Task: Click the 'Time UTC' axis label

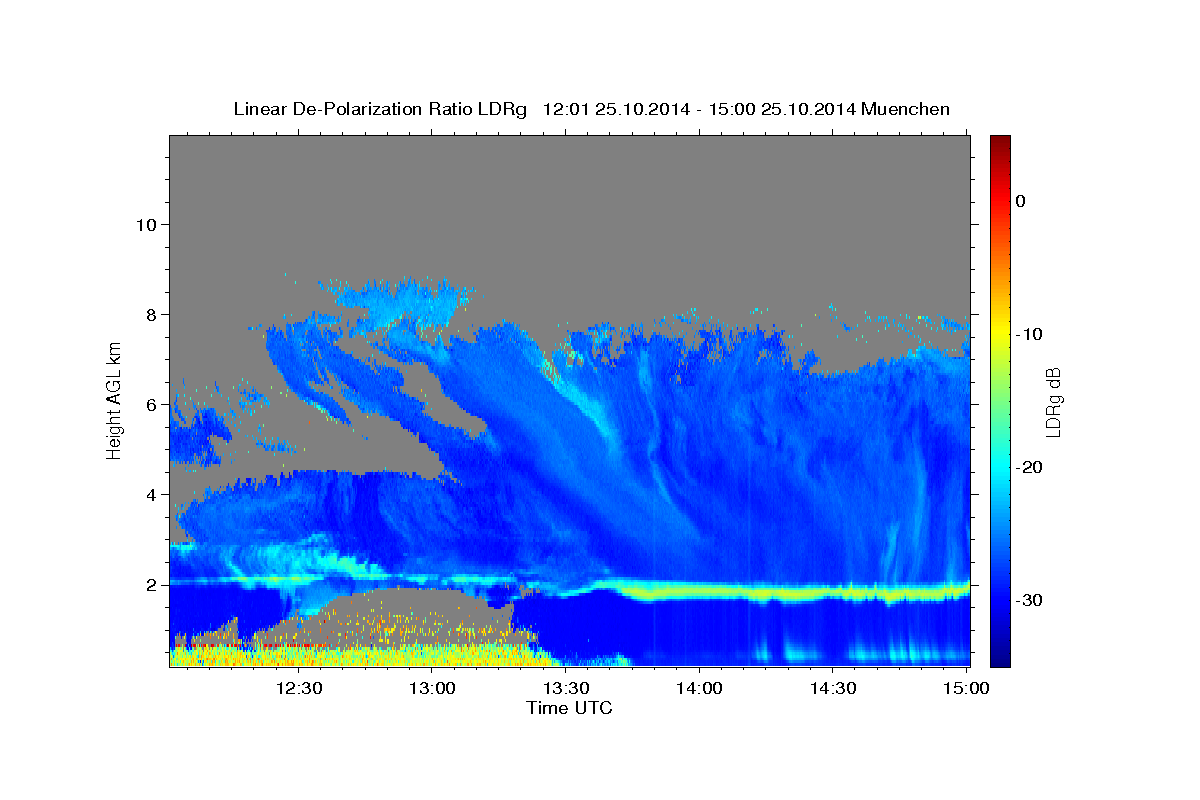Action: pos(569,708)
